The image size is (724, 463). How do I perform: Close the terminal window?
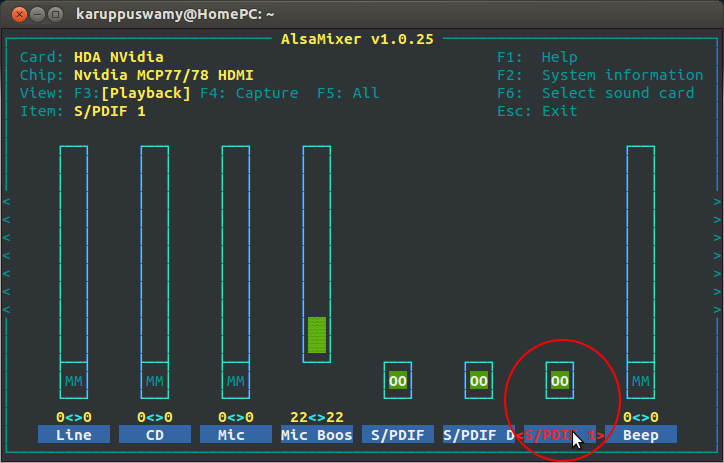pyautogui.click(x=19, y=14)
